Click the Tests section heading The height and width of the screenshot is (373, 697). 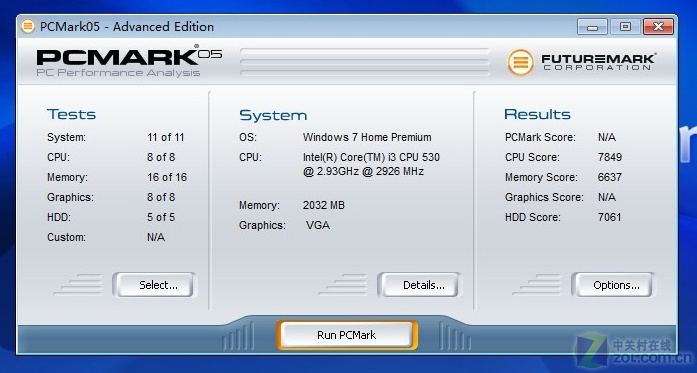[x=71, y=114]
